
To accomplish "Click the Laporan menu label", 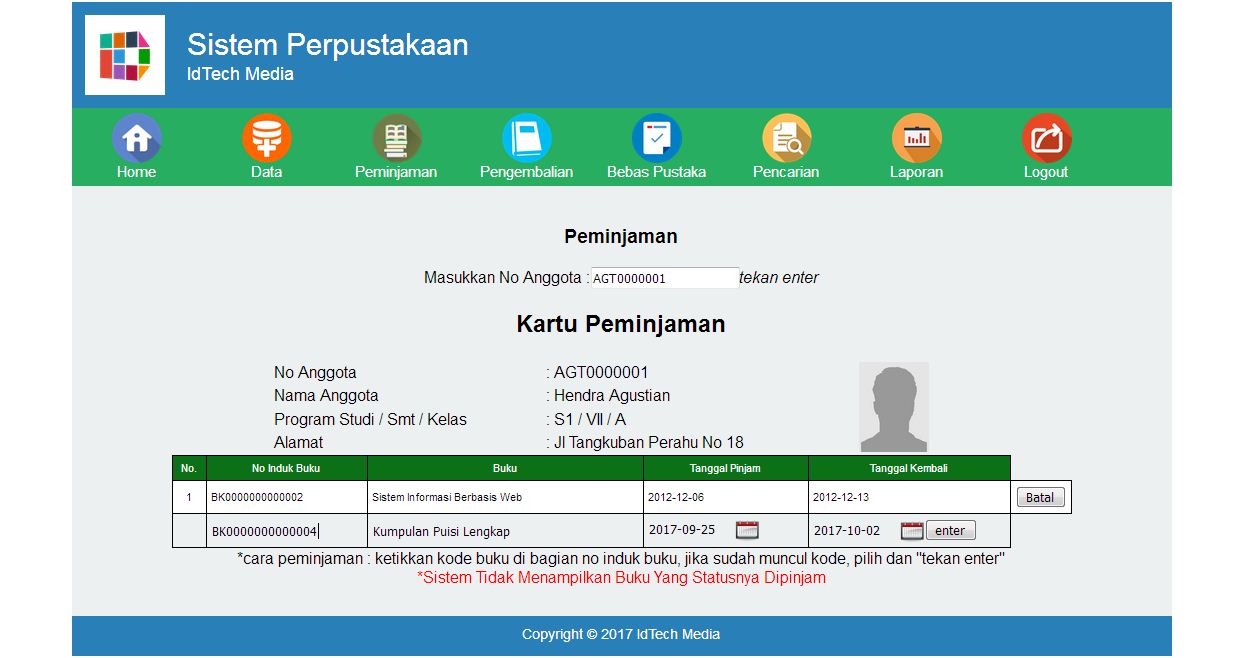I will pos(916,172).
